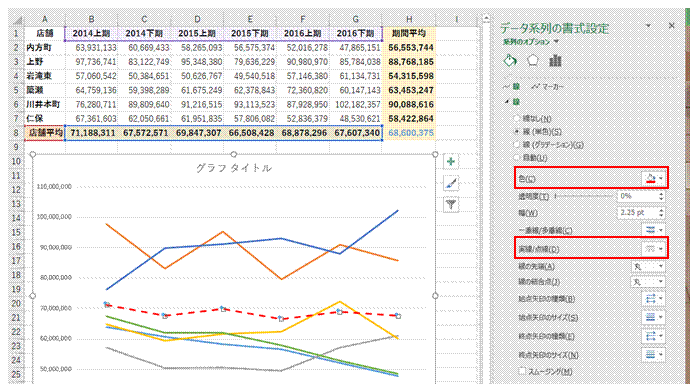Open the 線の結合点(J) join type dropdown
The height and width of the screenshot is (390, 698).
coord(648,282)
